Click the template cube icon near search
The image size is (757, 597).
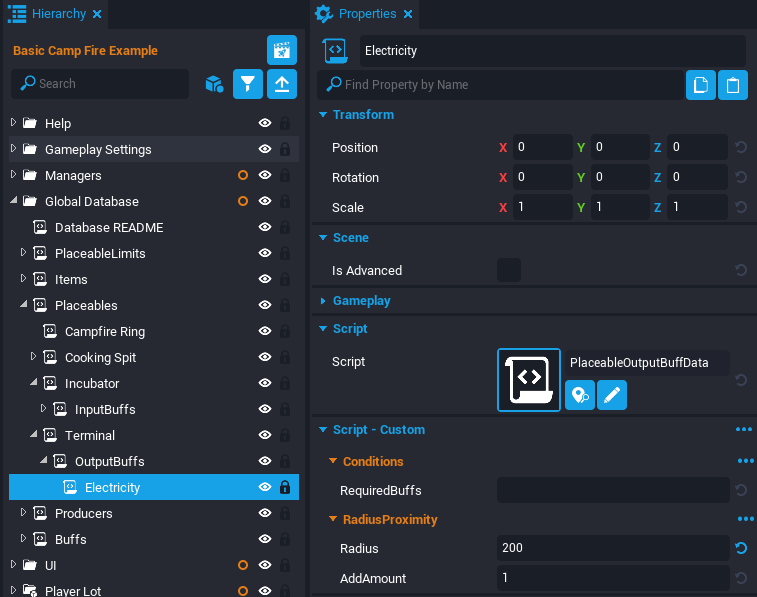[213, 84]
